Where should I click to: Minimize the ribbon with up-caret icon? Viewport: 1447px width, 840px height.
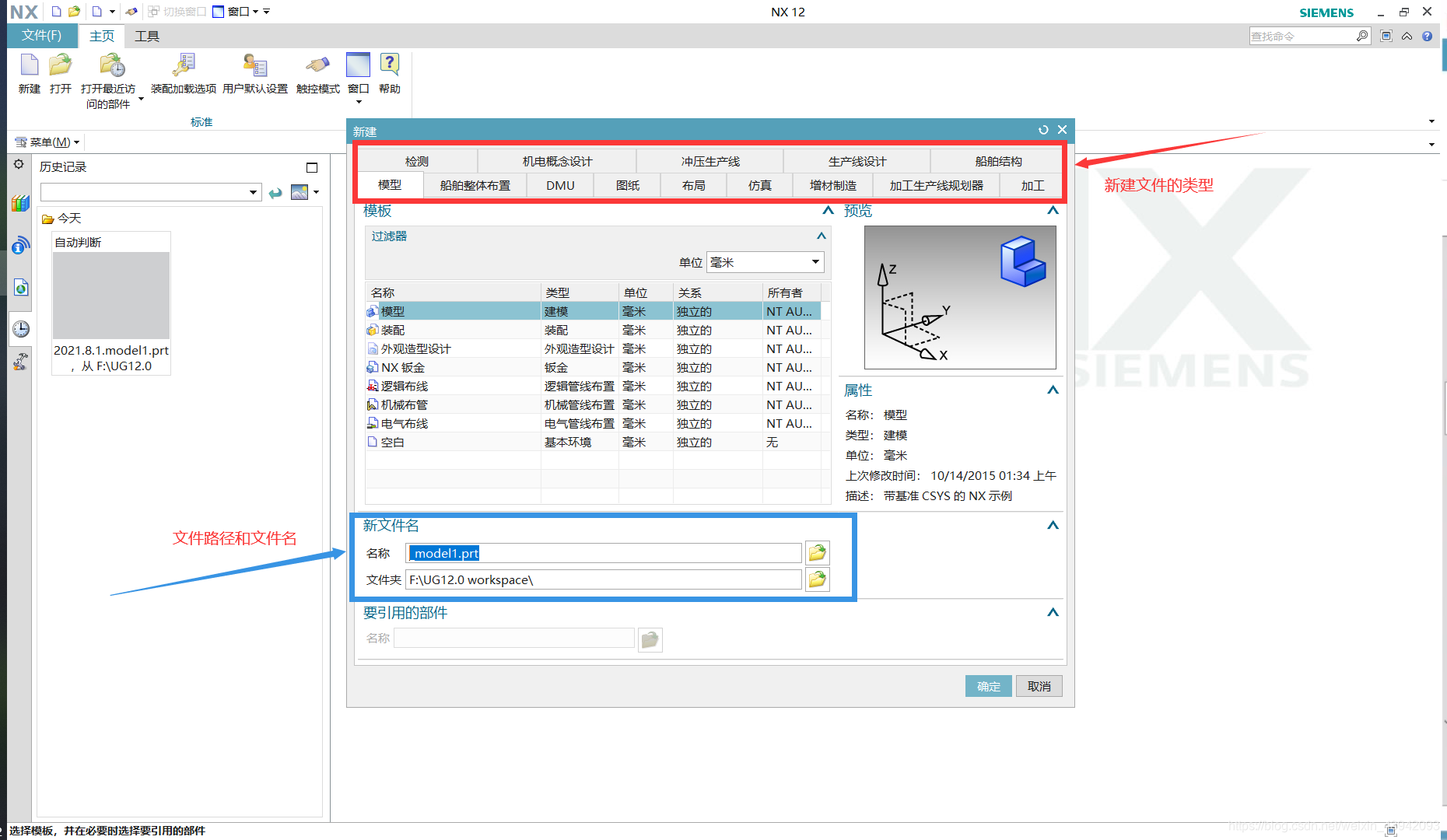[1407, 36]
